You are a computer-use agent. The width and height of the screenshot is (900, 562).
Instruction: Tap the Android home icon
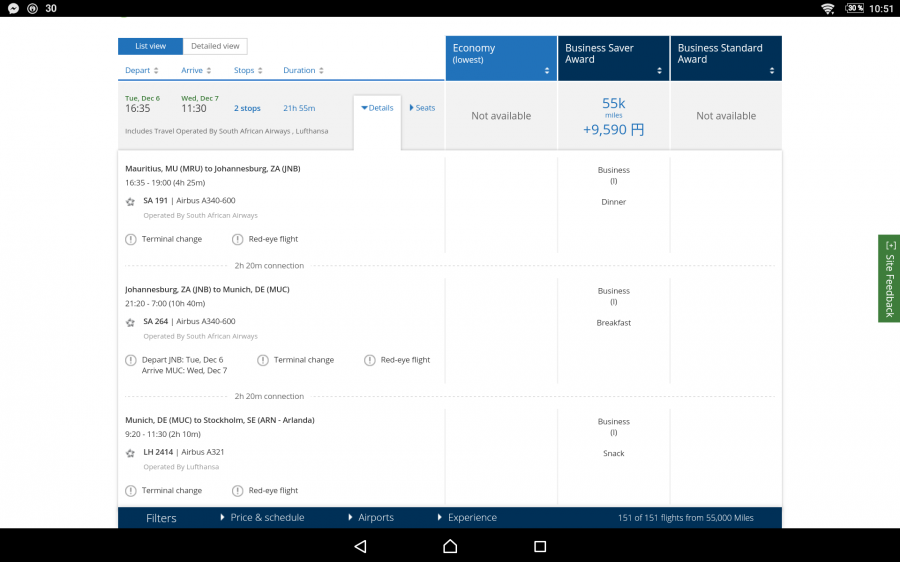pyautogui.click(x=450, y=546)
